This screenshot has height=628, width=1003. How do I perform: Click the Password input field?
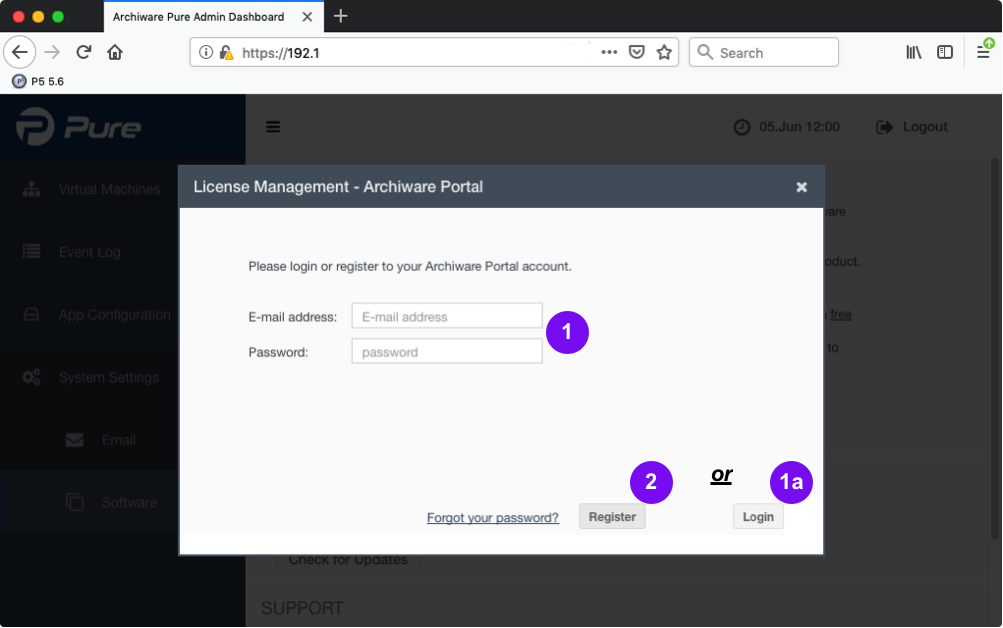[x=447, y=351]
